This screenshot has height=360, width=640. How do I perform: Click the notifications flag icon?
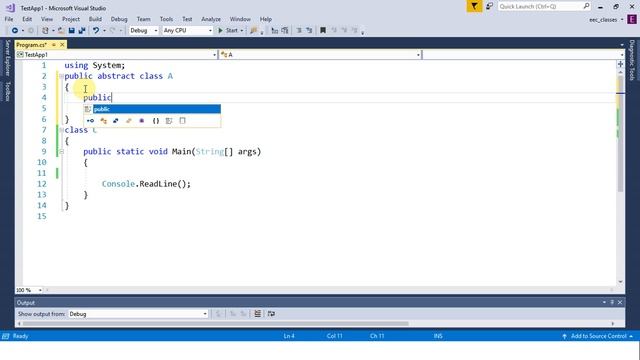[x=474, y=7]
